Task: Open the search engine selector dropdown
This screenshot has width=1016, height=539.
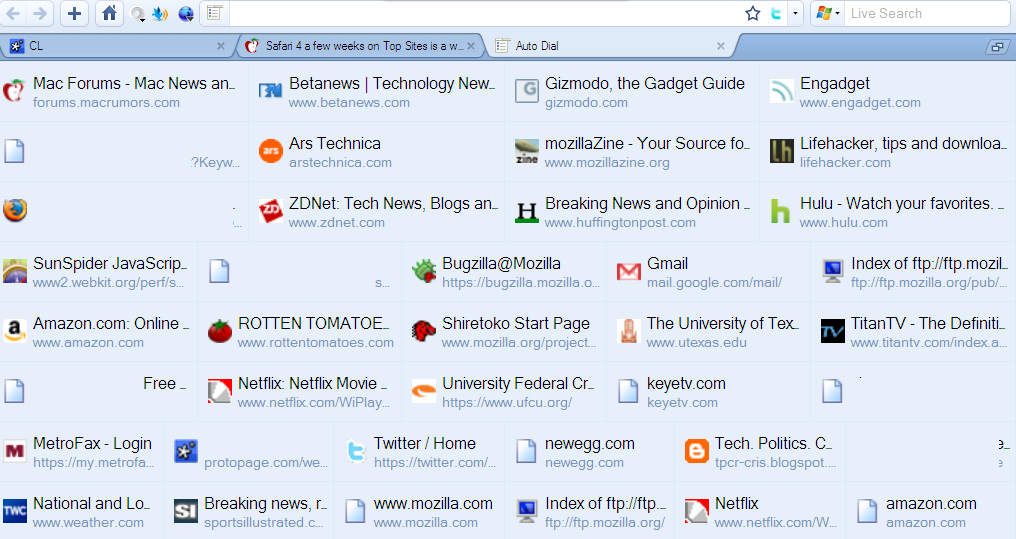Action: click(x=827, y=13)
